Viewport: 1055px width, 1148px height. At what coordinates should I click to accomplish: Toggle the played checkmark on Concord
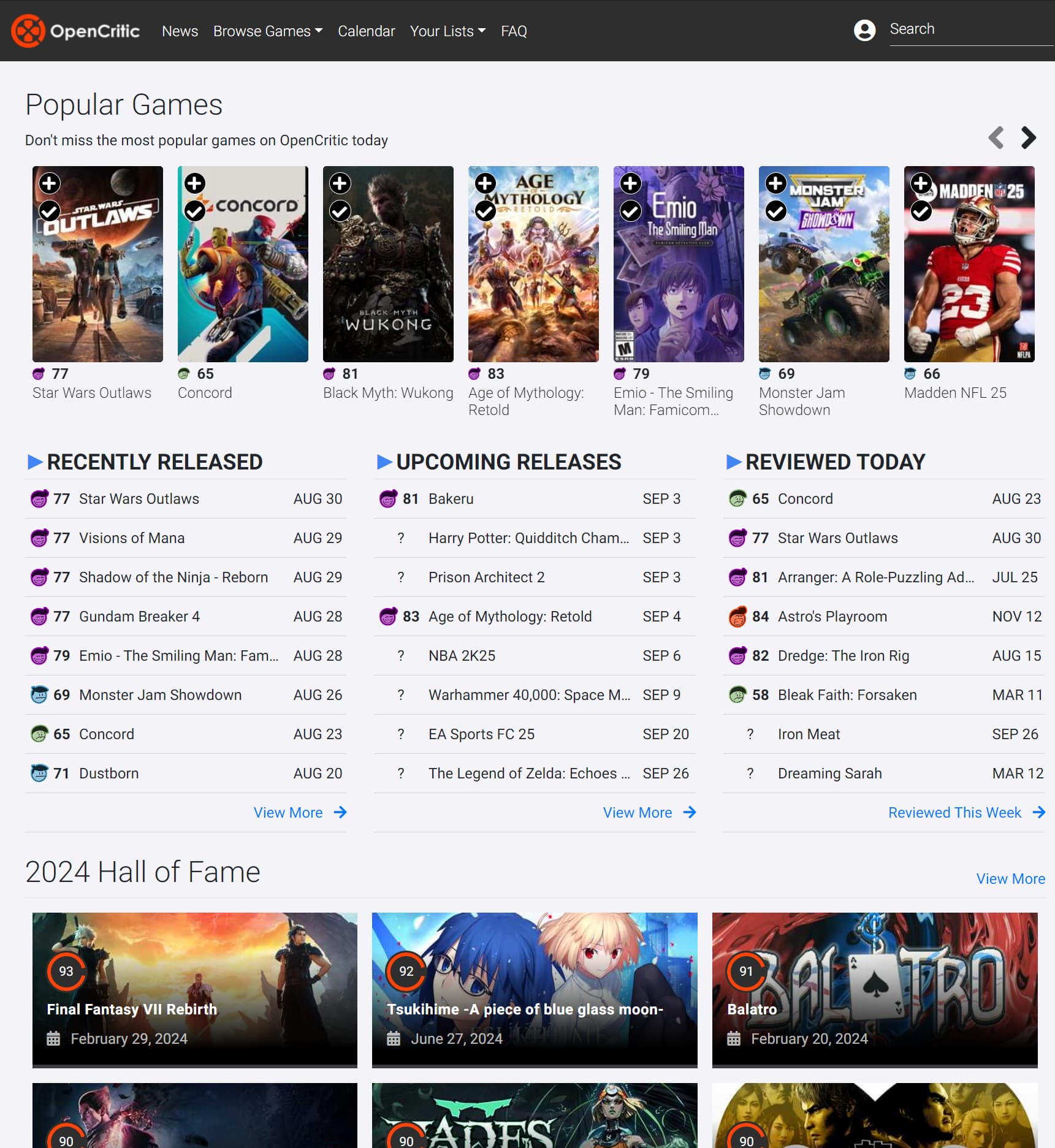(196, 211)
